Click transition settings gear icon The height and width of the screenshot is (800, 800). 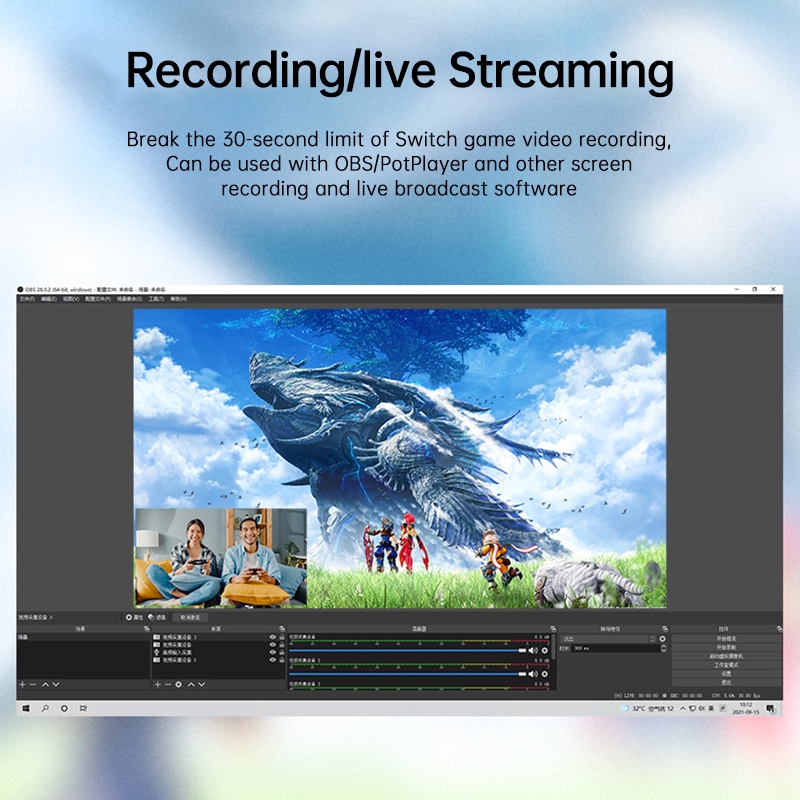coord(662,638)
